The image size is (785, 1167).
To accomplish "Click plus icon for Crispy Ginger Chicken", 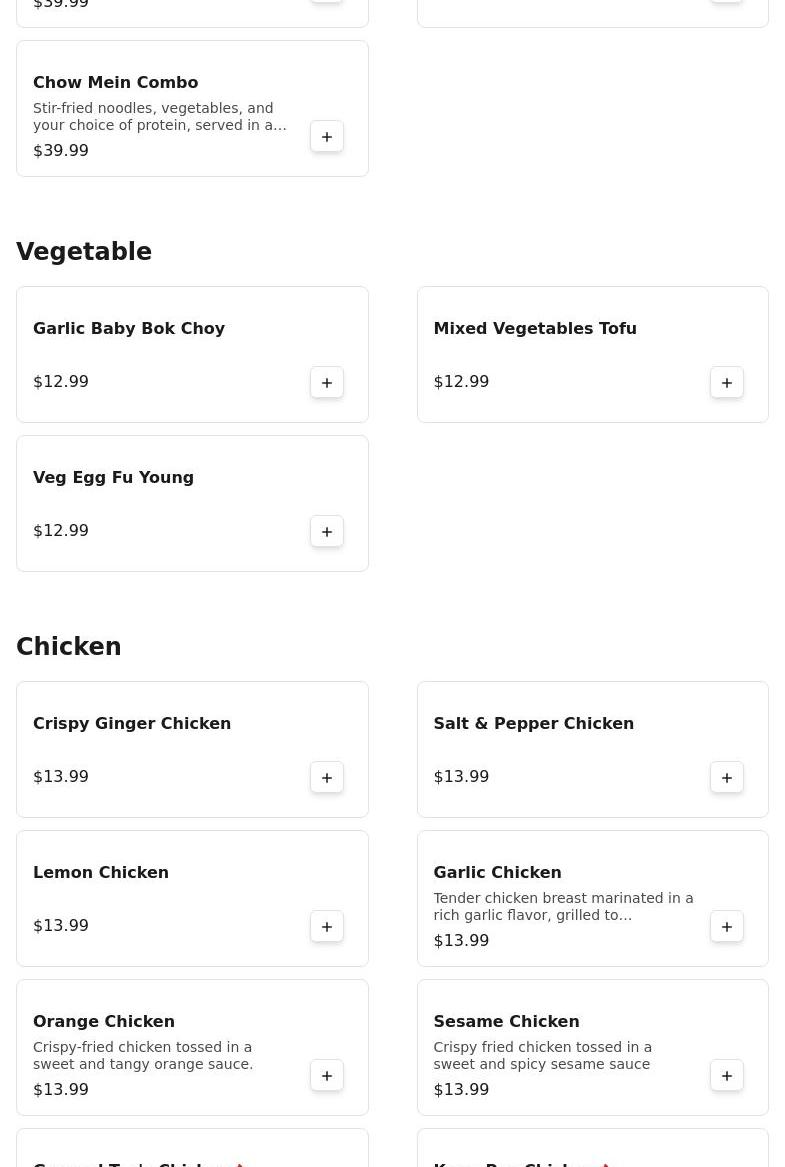I will [x=327, y=778].
